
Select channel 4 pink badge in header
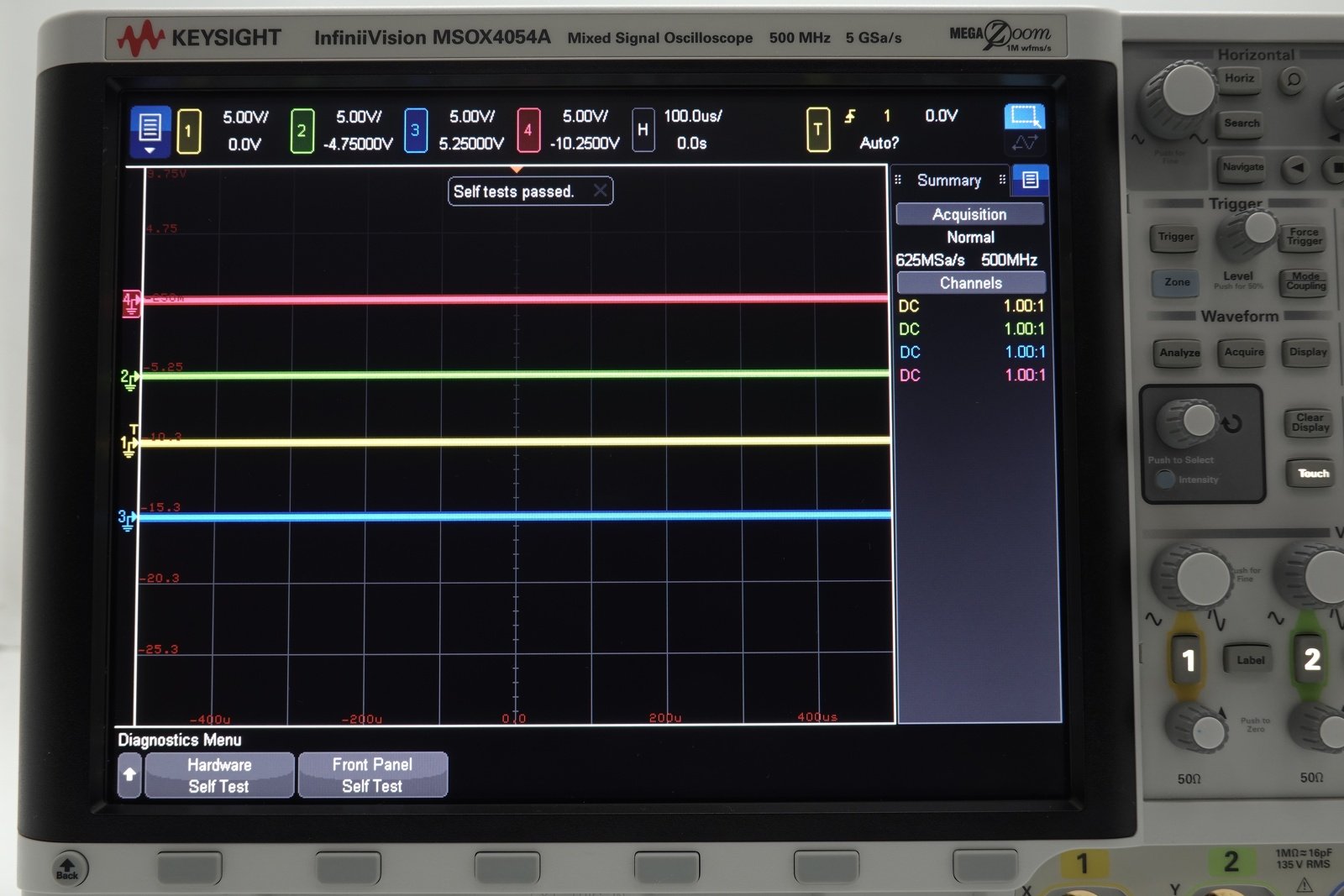coord(528,130)
